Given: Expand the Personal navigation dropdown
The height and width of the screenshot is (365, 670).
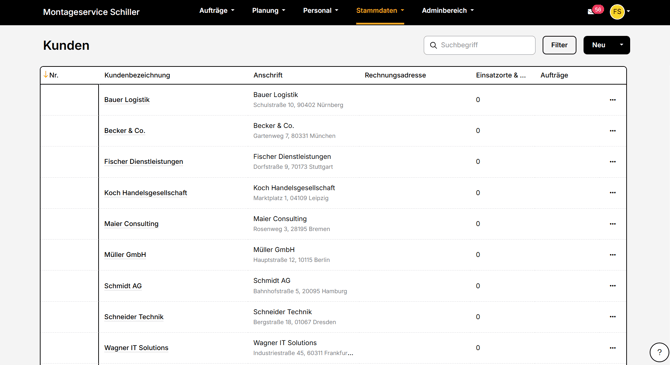Looking at the screenshot, I should pos(320,11).
